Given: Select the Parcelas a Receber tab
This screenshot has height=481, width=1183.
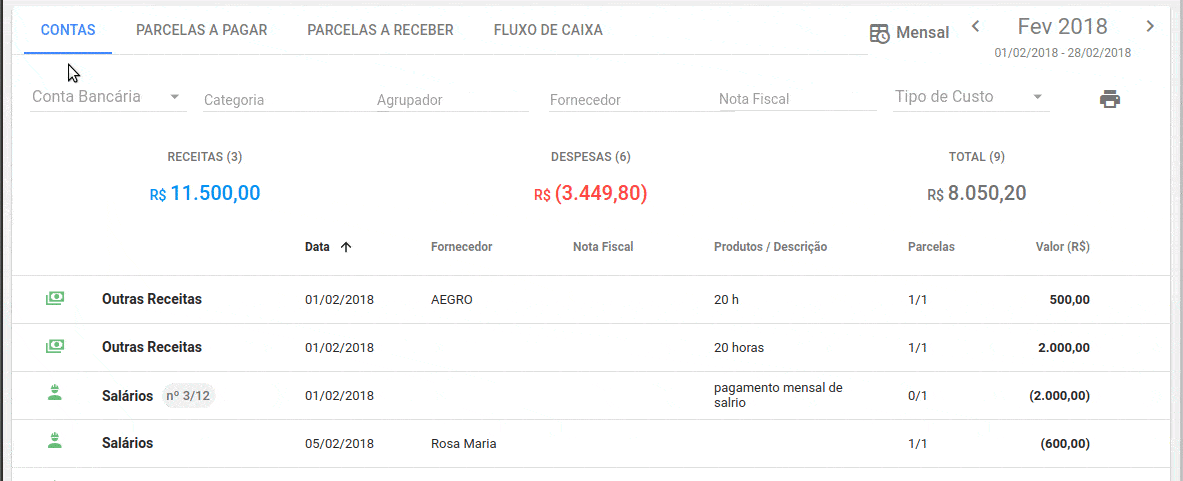Looking at the screenshot, I should (380, 30).
